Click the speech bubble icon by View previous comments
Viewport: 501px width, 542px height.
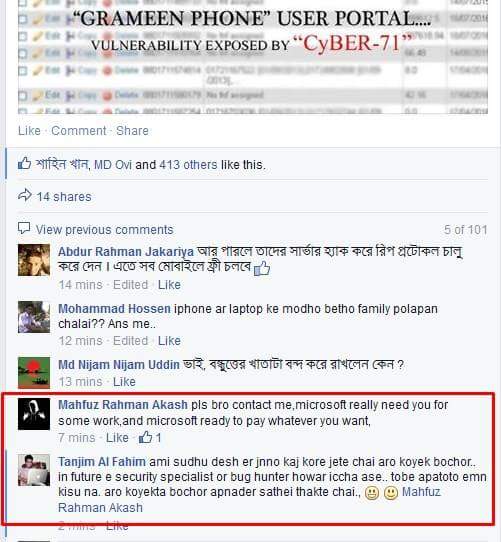tap(24, 228)
